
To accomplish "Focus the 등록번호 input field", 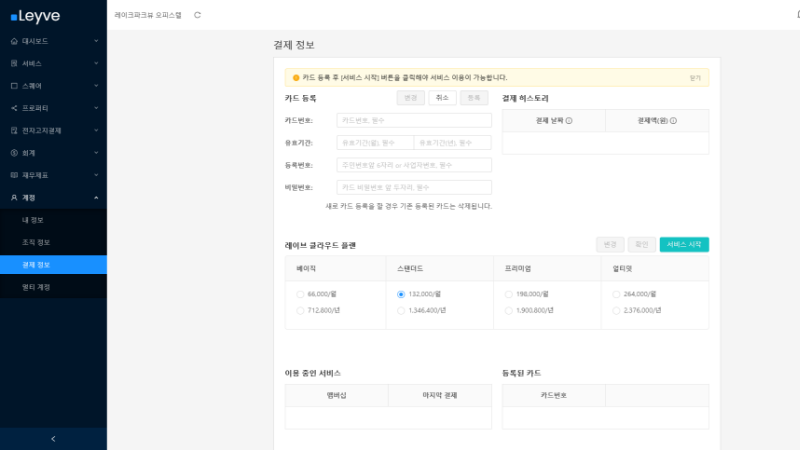I will (x=414, y=165).
